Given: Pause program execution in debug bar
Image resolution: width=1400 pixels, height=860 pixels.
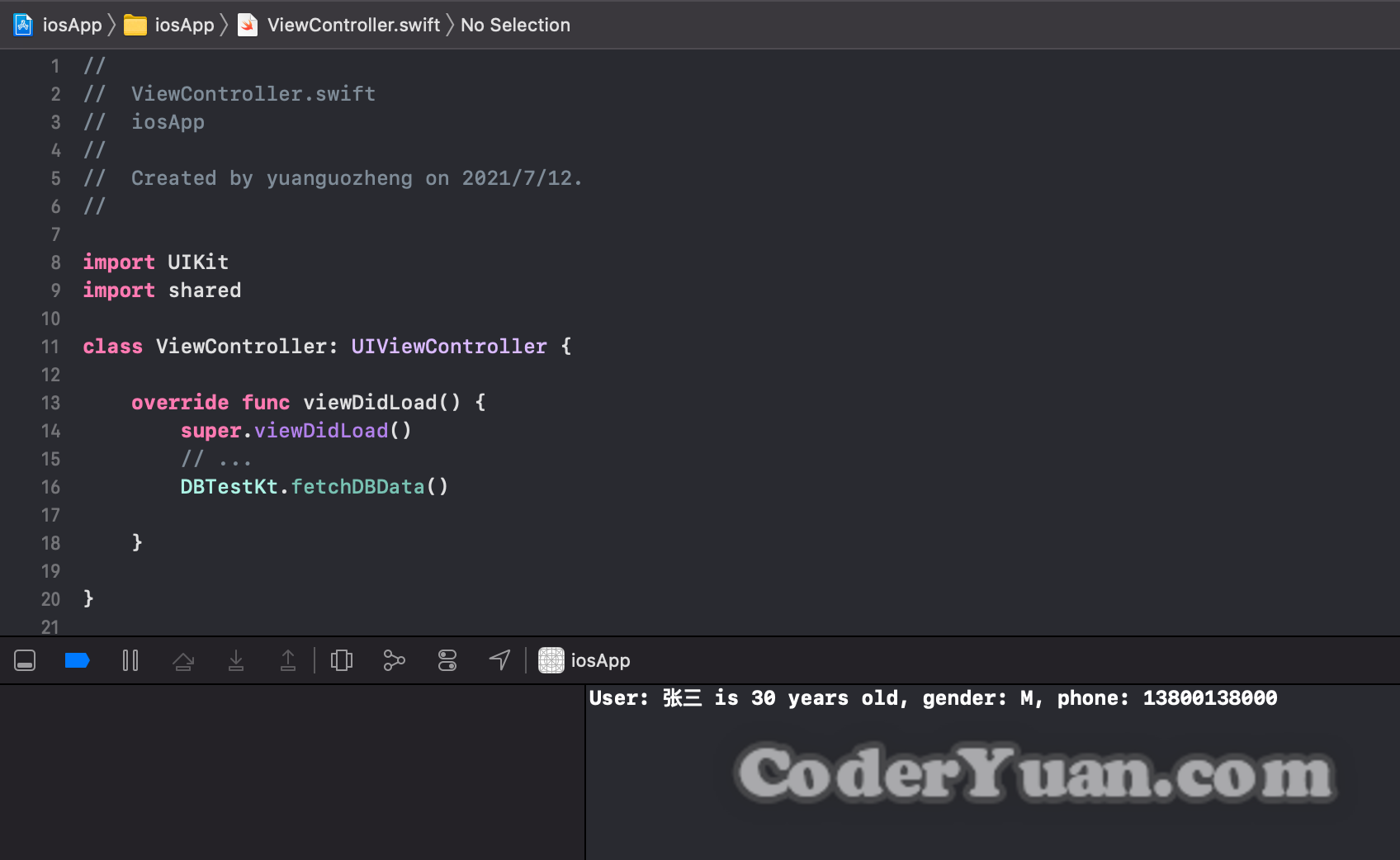Looking at the screenshot, I should [x=130, y=660].
